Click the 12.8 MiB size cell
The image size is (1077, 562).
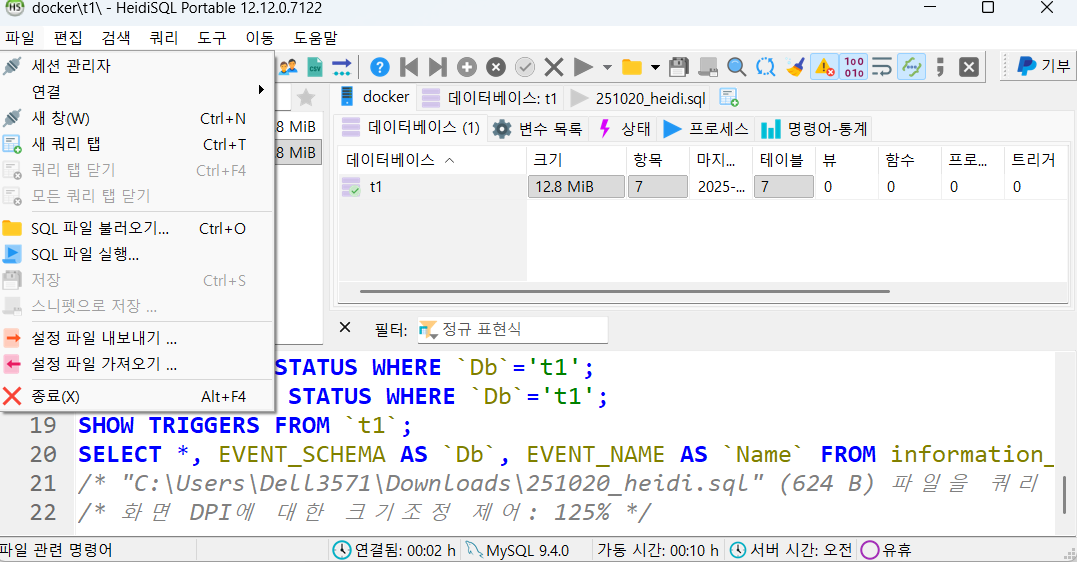(576, 187)
